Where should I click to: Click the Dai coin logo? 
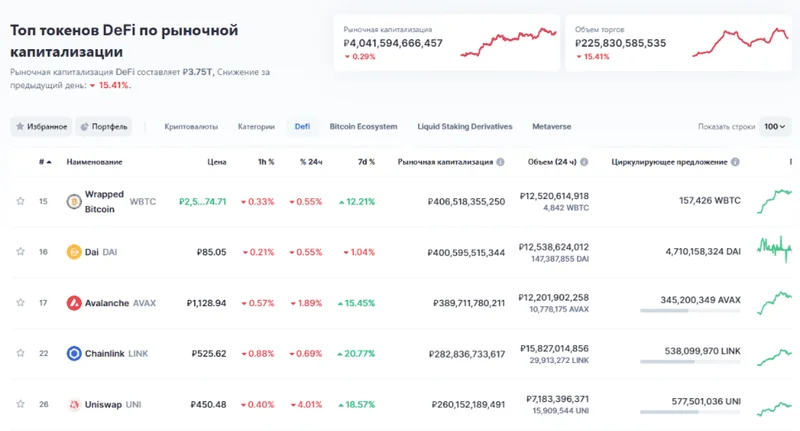[x=73, y=252]
